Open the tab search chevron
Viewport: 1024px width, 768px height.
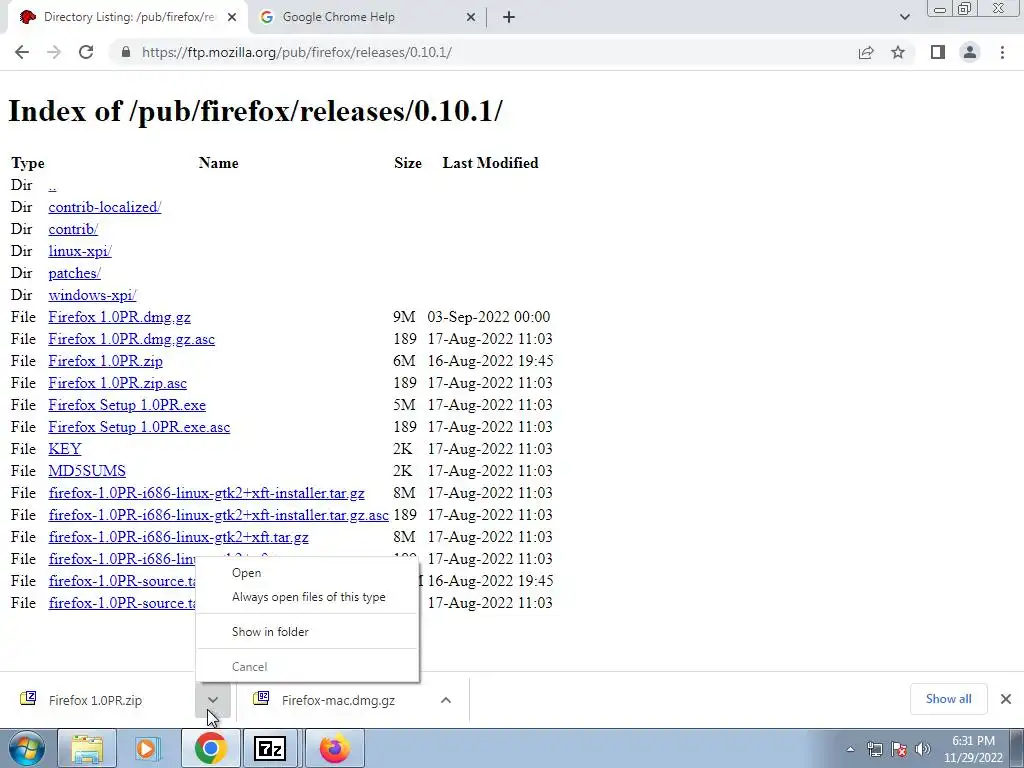(x=904, y=17)
